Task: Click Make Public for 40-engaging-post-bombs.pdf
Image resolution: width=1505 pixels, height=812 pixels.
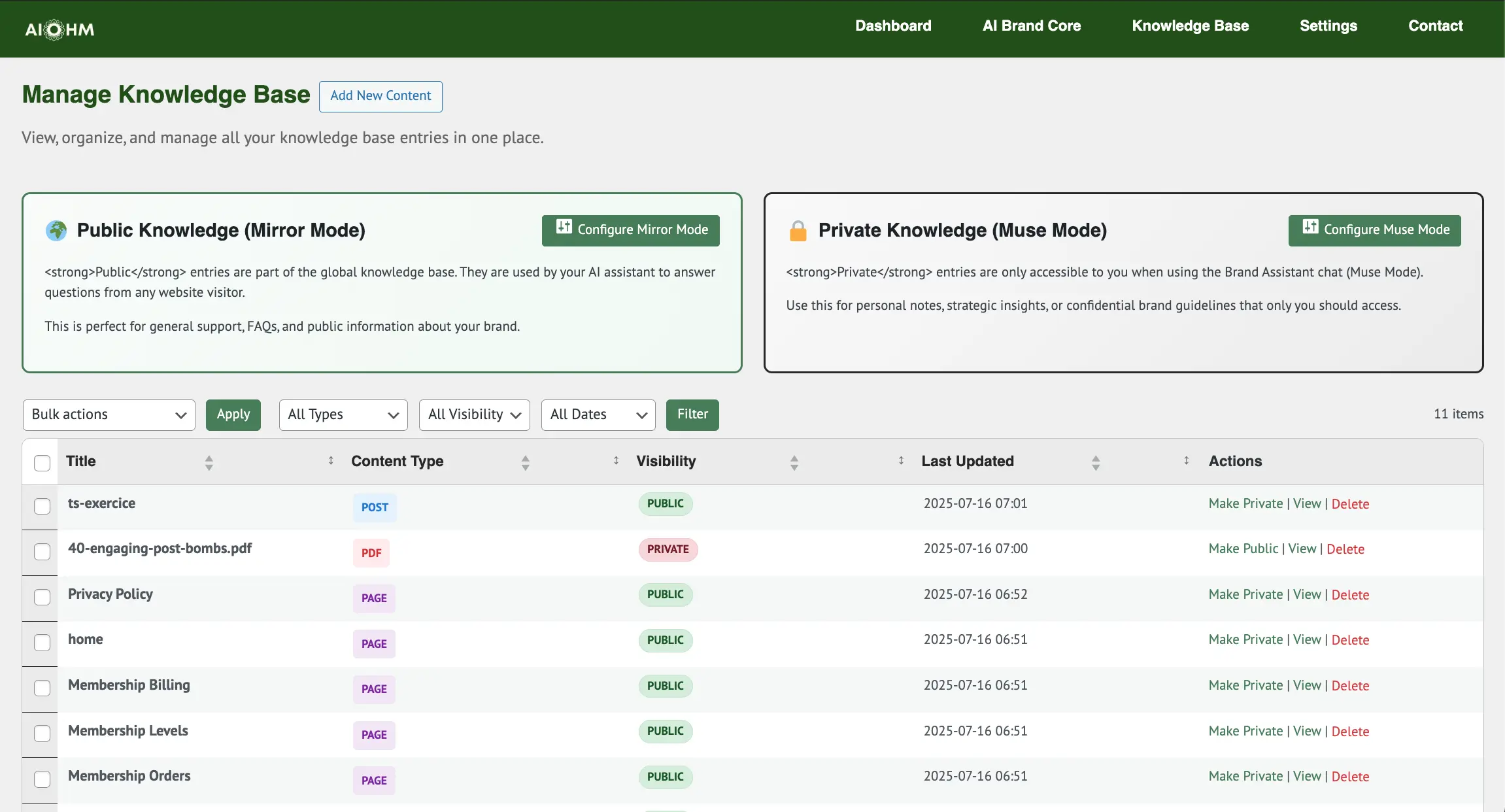Action: [1243, 549]
